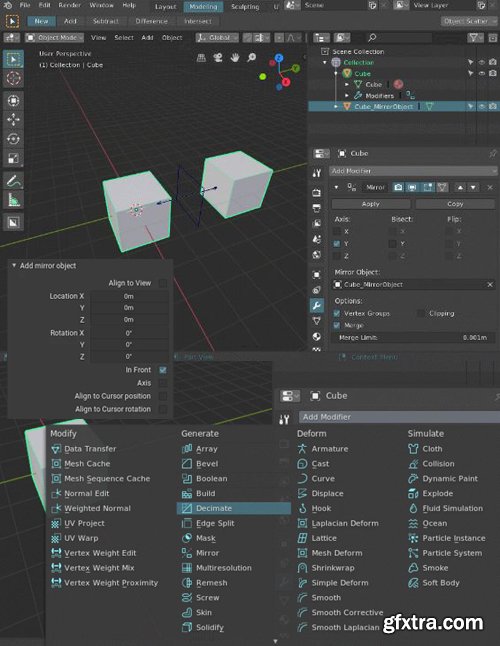The image size is (500, 646).
Task: Remove Mirror modifier with X icon
Action: pyautogui.click(x=490, y=187)
